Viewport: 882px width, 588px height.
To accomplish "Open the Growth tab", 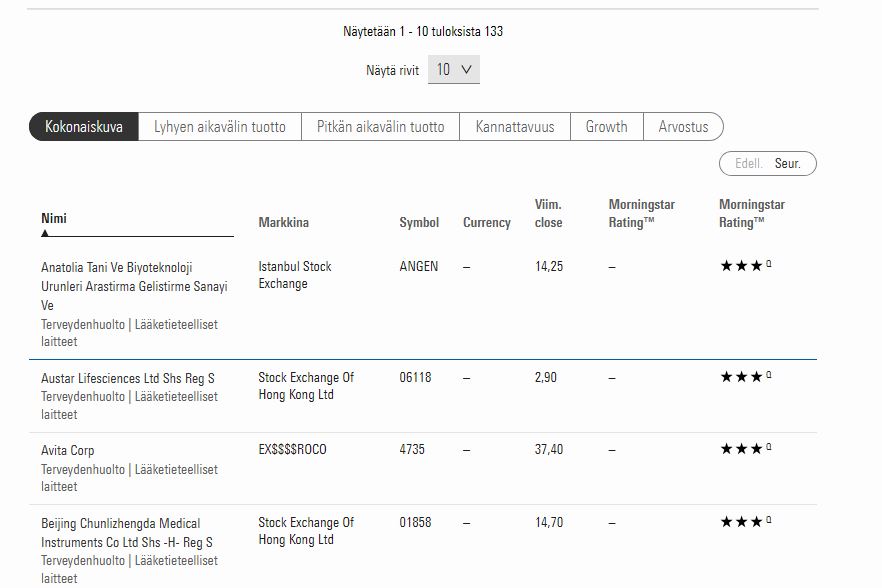I will click(606, 127).
